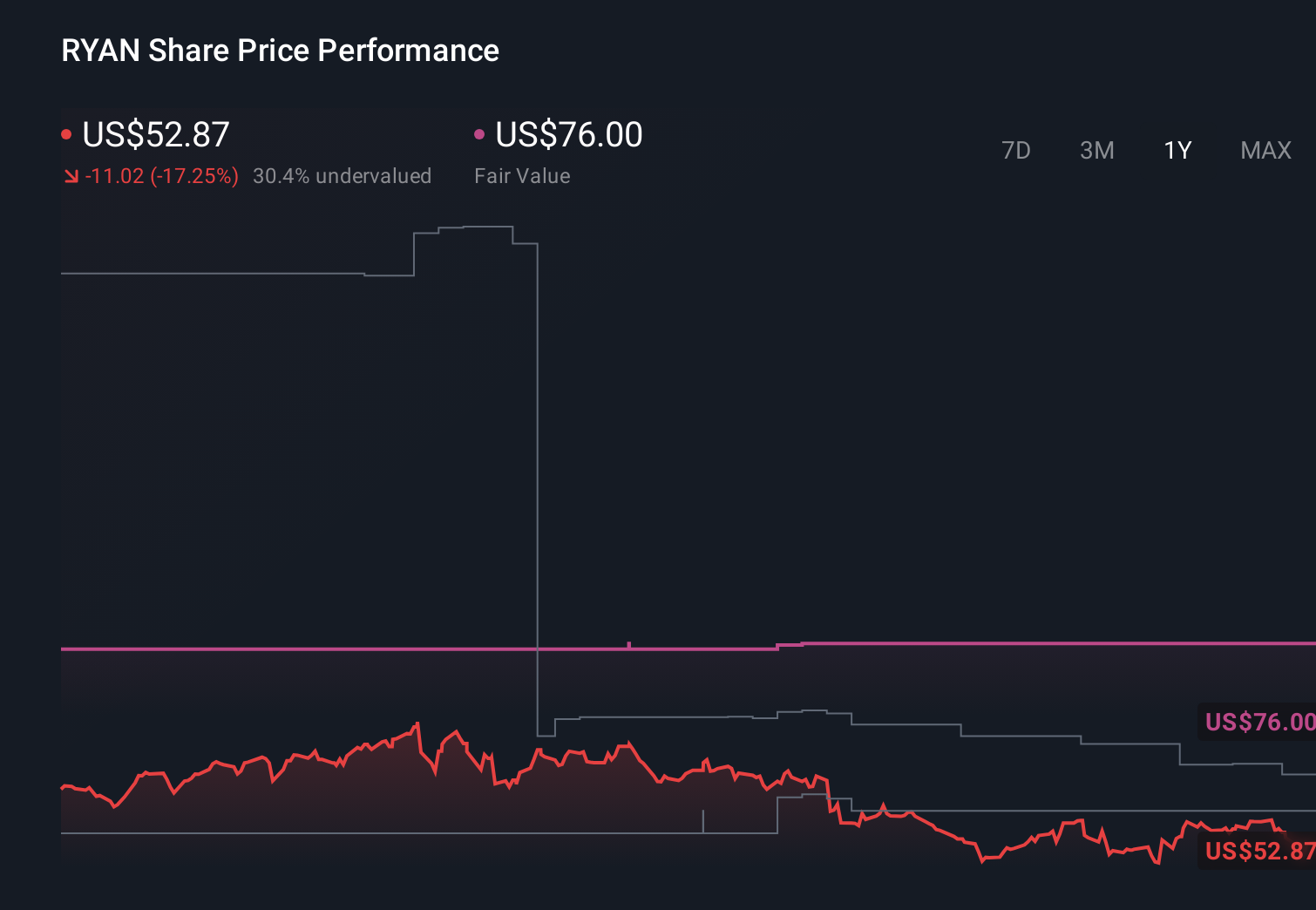Open the MAX price history
Viewport: 1316px width, 910px height.
(1265, 150)
